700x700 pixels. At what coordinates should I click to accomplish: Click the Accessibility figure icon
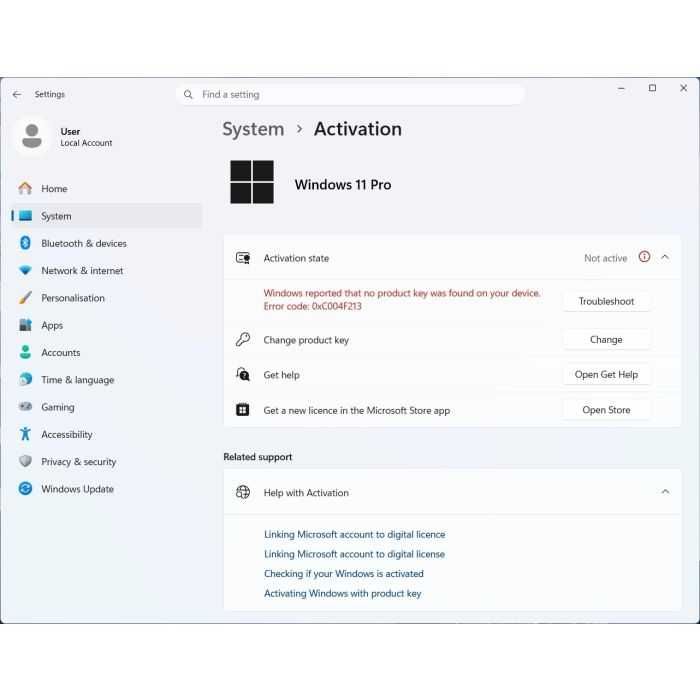(25, 434)
